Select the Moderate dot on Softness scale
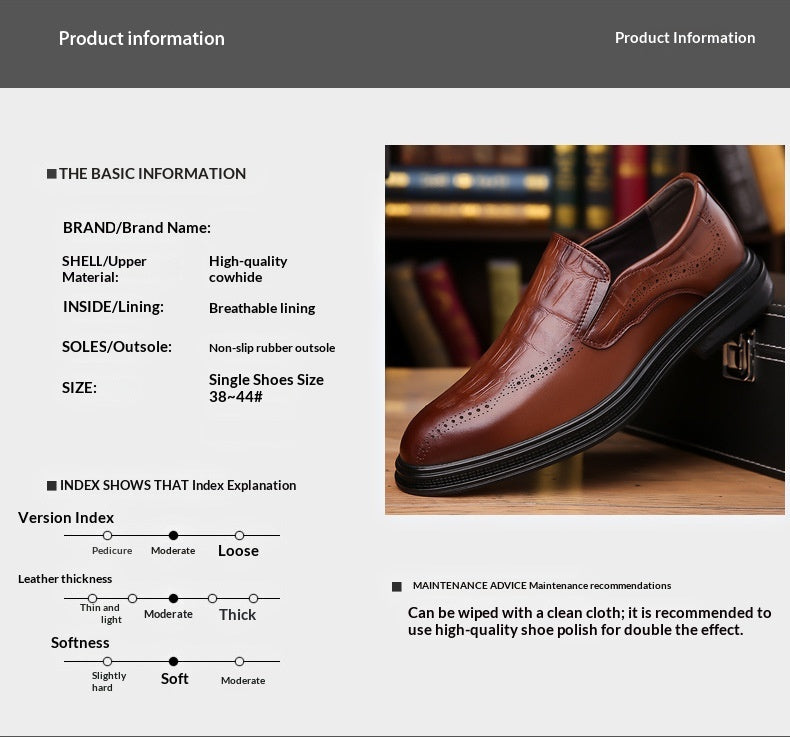 (239, 661)
